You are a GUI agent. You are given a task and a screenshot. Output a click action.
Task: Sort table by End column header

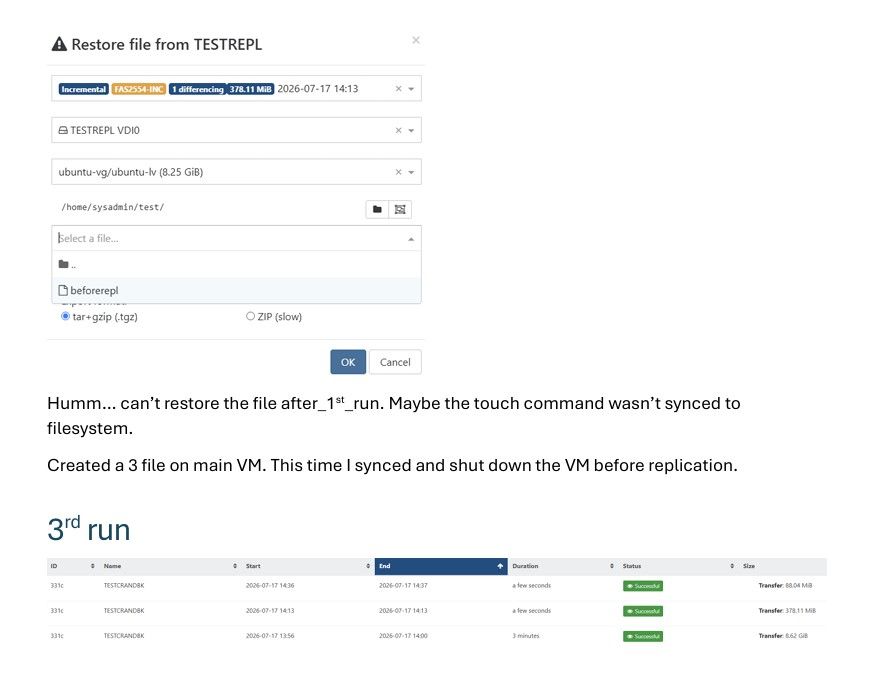tap(441, 566)
